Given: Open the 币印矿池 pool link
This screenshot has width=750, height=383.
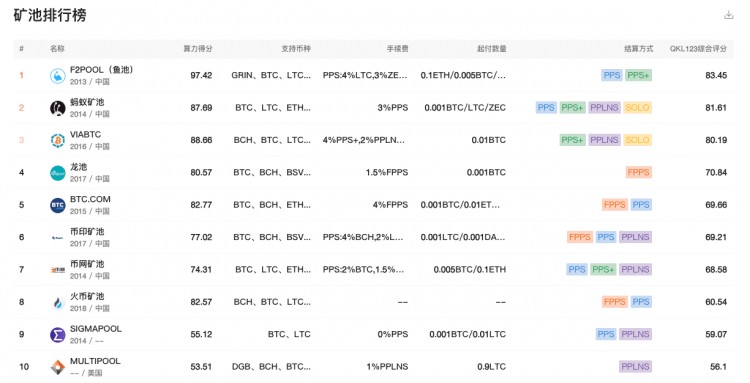Looking at the screenshot, I should (87, 231).
